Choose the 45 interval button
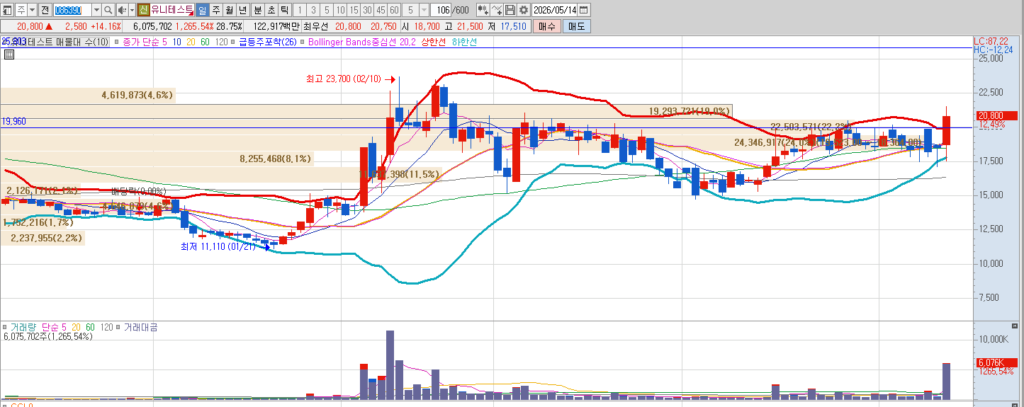 [x=381, y=10]
